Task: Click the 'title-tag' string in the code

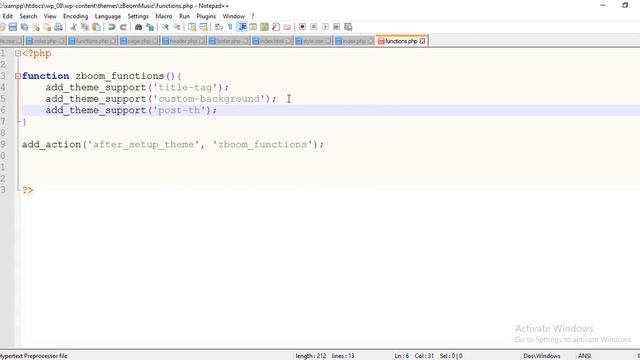Action: pyautogui.click(x=185, y=87)
